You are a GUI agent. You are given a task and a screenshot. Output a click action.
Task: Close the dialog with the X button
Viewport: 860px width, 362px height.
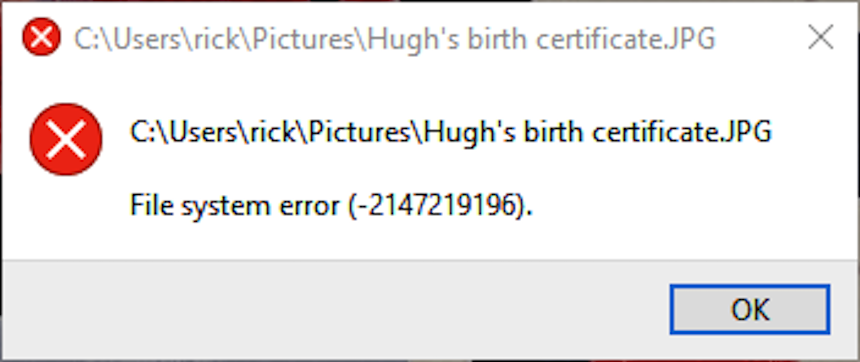coord(821,37)
